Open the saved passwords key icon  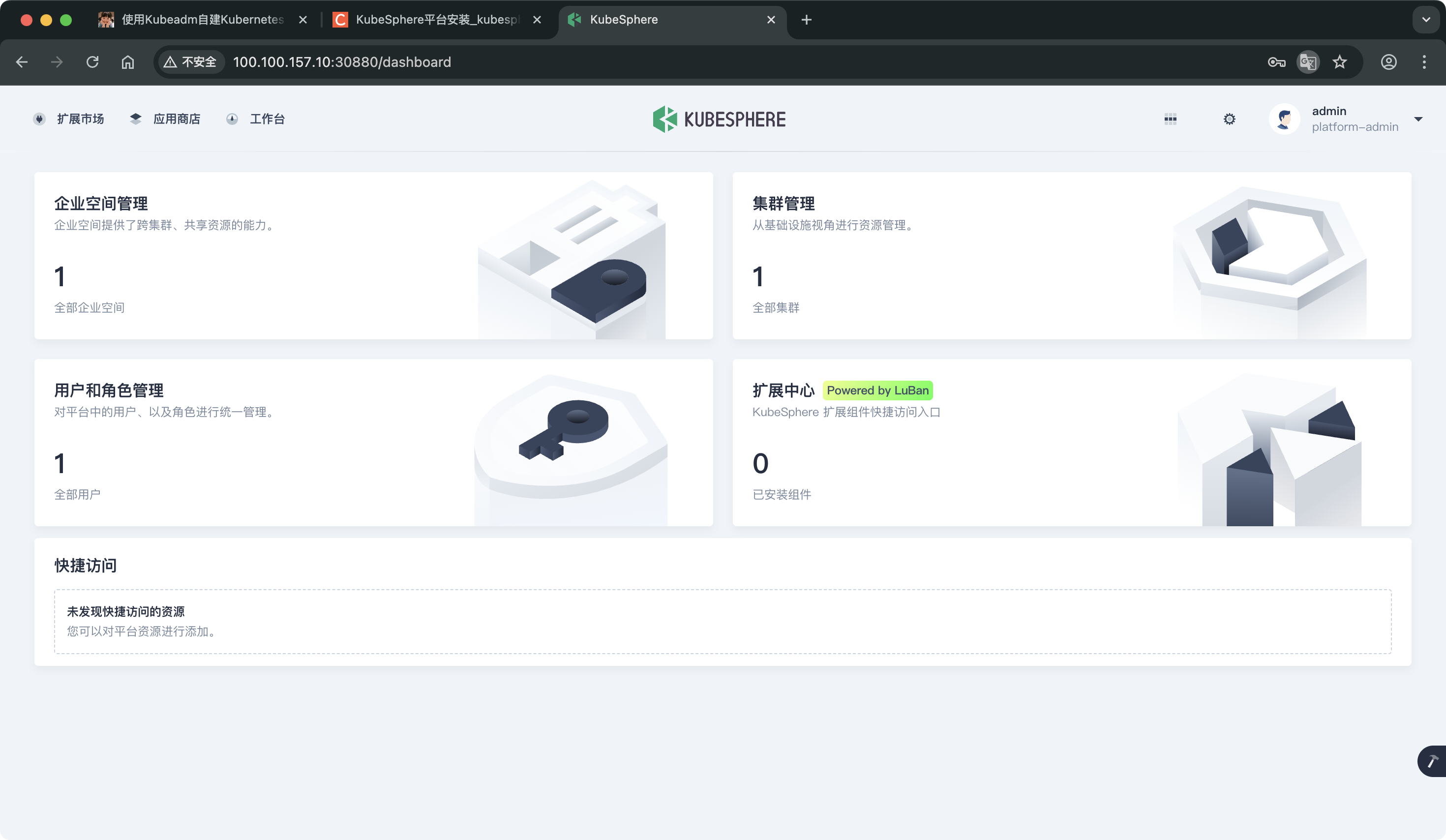[1276, 62]
